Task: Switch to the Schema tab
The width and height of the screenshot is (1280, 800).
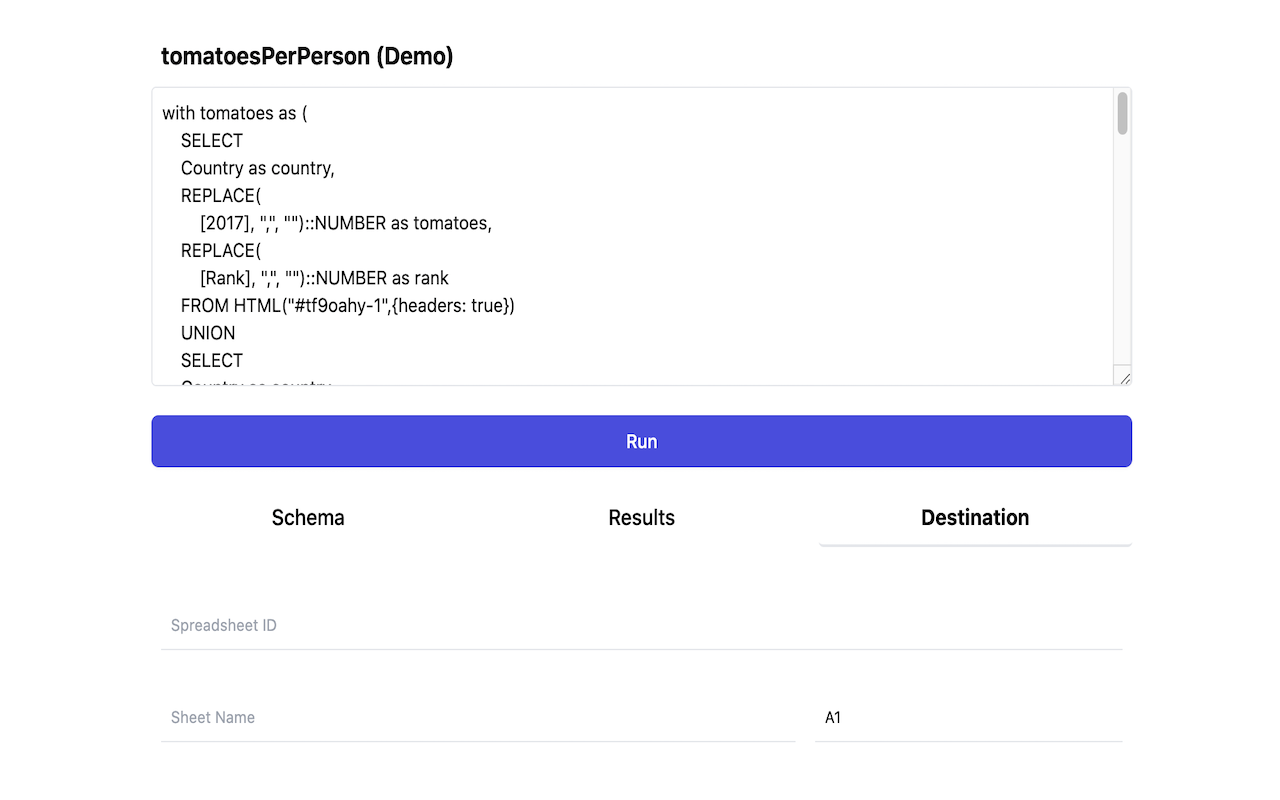Action: 308,518
